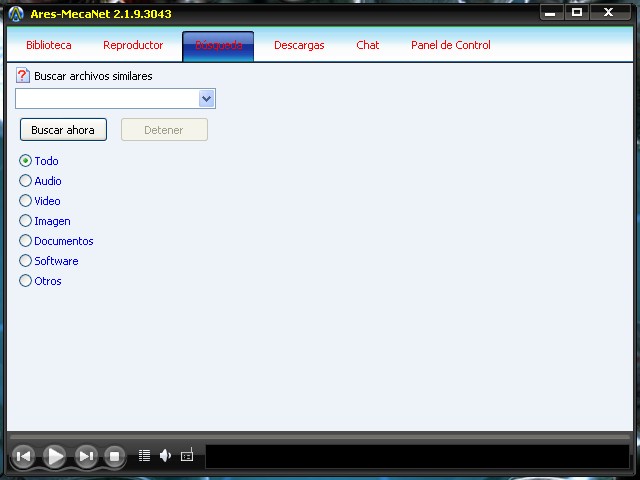The height and width of the screenshot is (480, 640).
Task: Open the radio icon in player bar
Action: (187, 455)
